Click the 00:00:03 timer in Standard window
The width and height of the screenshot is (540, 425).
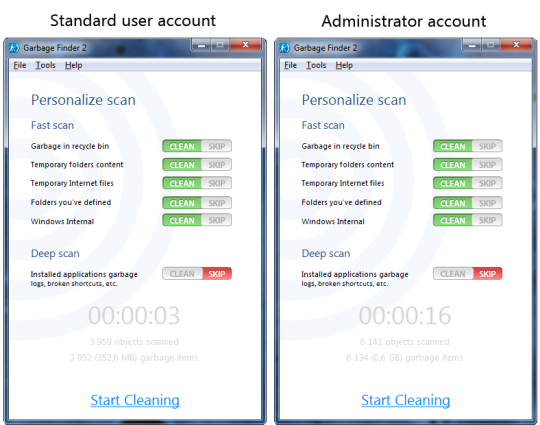pos(134,315)
